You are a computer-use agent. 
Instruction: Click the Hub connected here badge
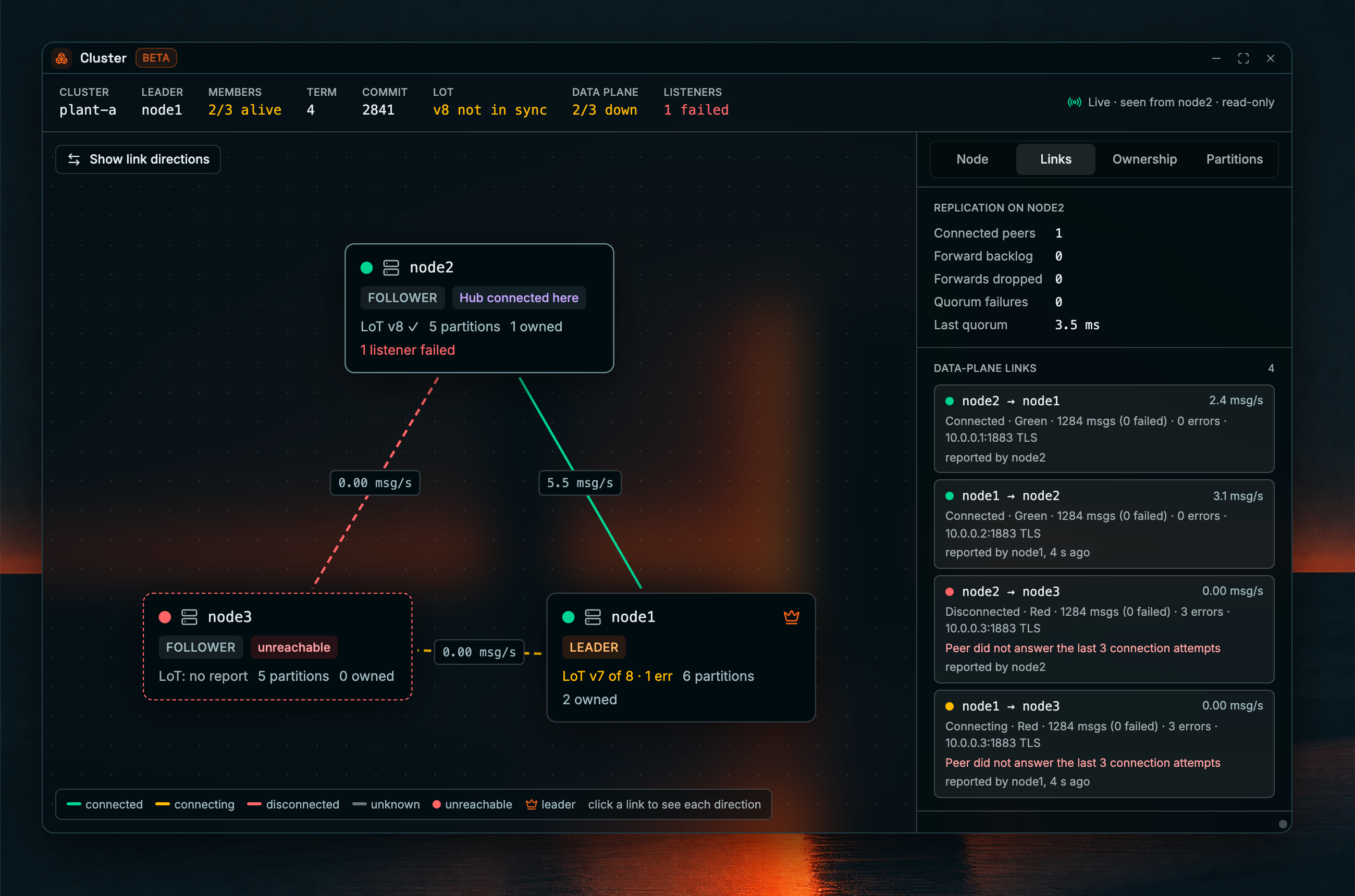(519, 298)
